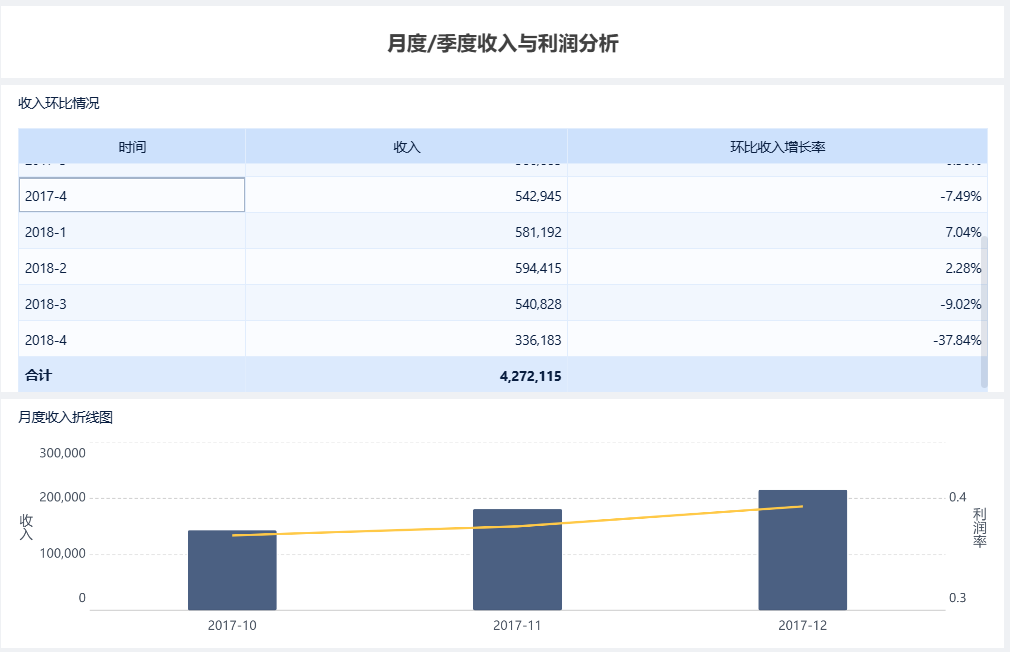Click the 收入 left axis title
The width and height of the screenshot is (1010, 652).
coord(26,527)
